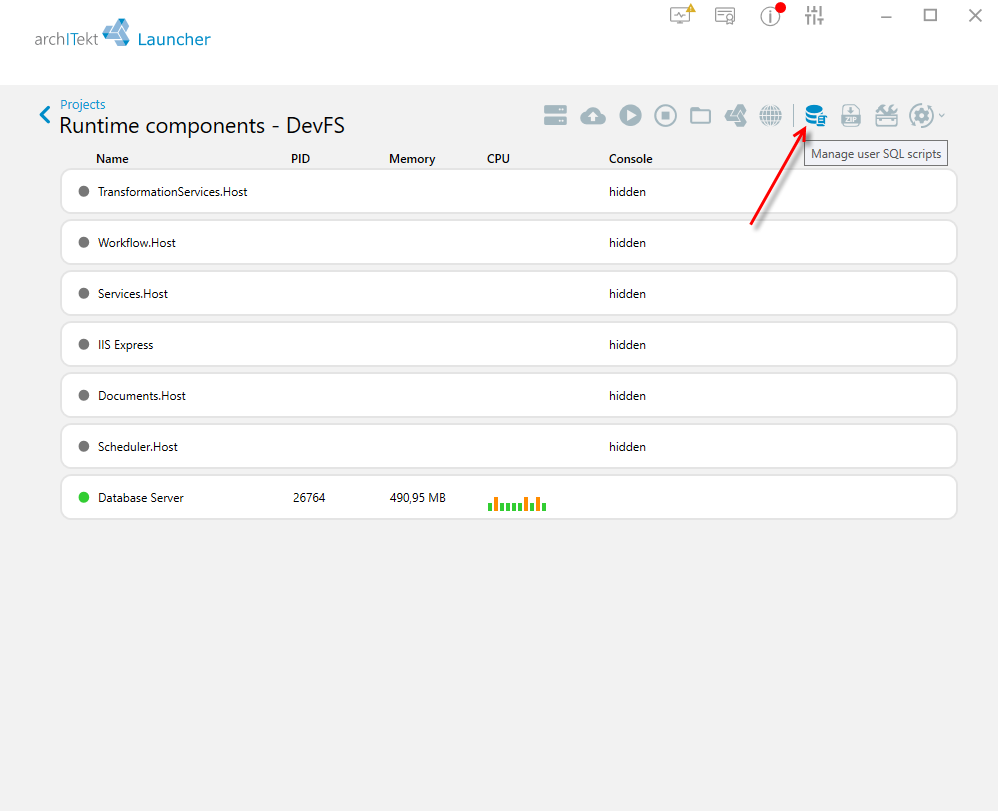Click the ZIP download icon
The width and height of the screenshot is (998, 811).
pyautogui.click(x=851, y=115)
